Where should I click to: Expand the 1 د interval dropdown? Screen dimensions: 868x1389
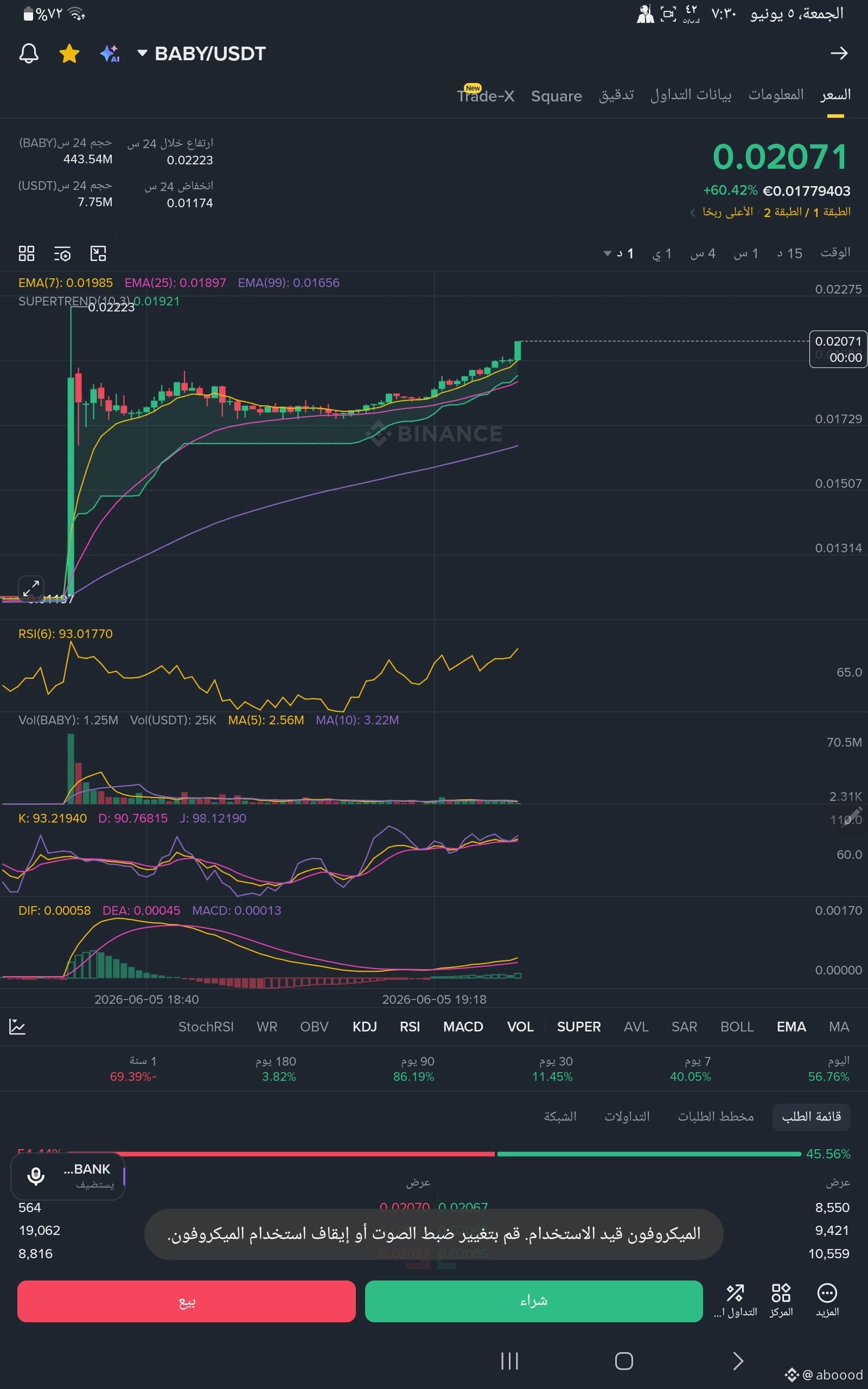[x=619, y=253]
